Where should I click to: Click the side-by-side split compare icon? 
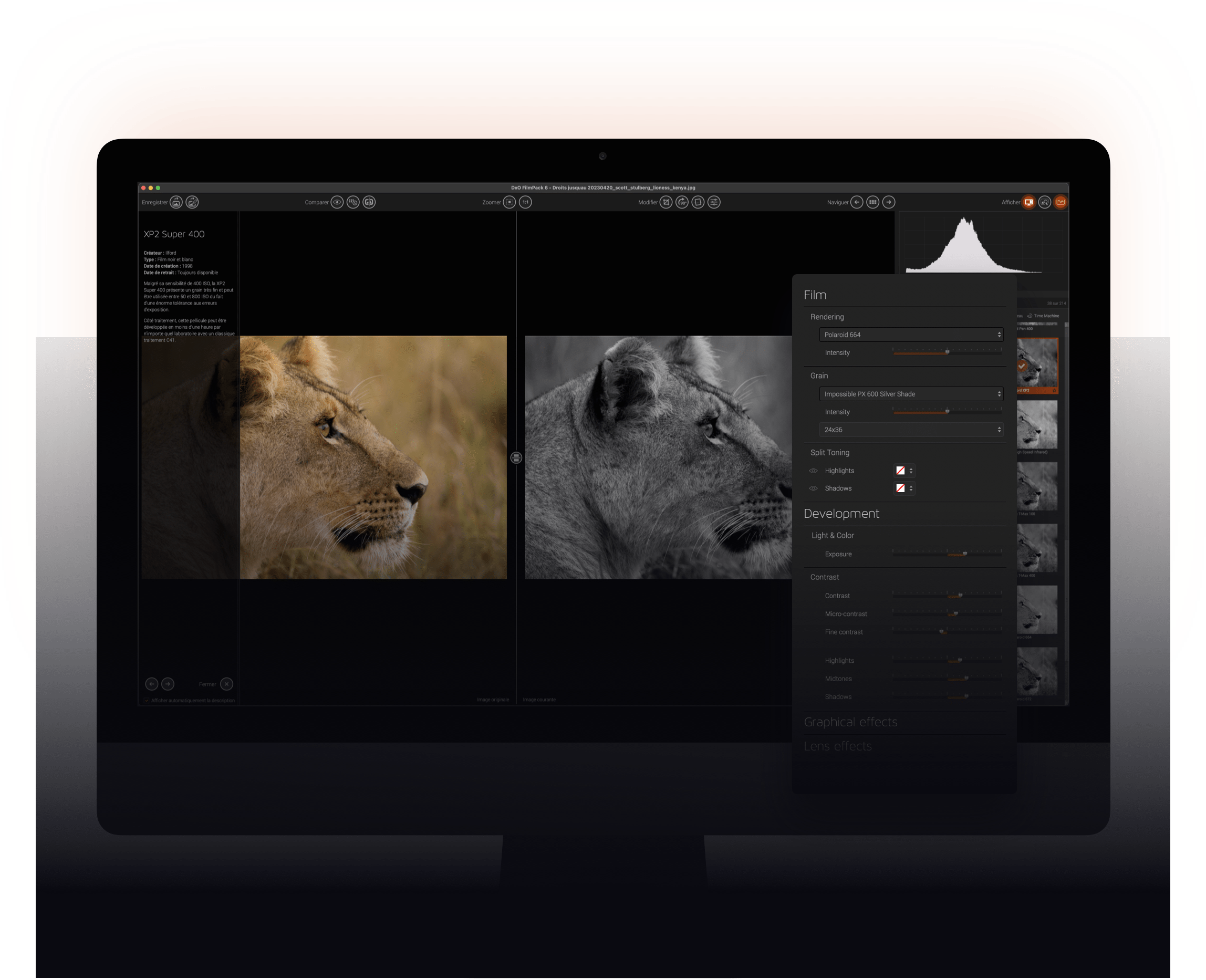[x=369, y=202]
